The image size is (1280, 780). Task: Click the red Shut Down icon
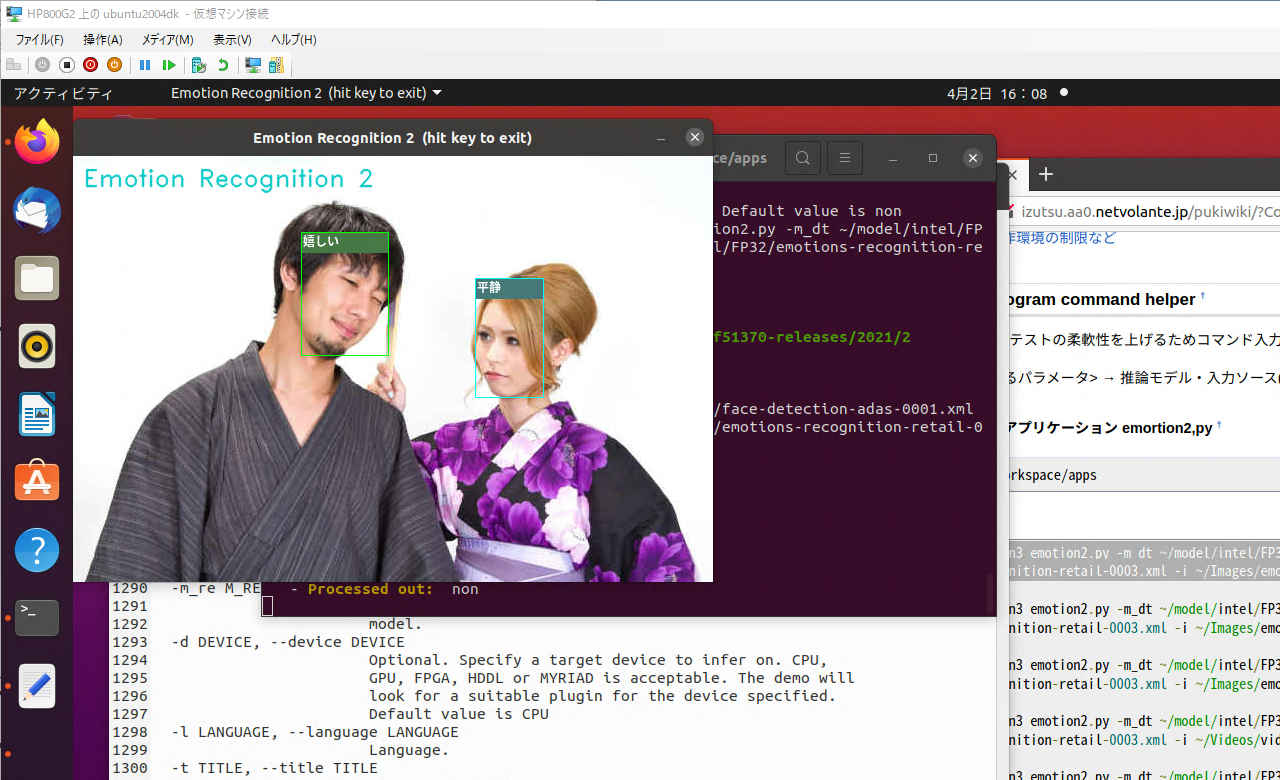coord(90,65)
